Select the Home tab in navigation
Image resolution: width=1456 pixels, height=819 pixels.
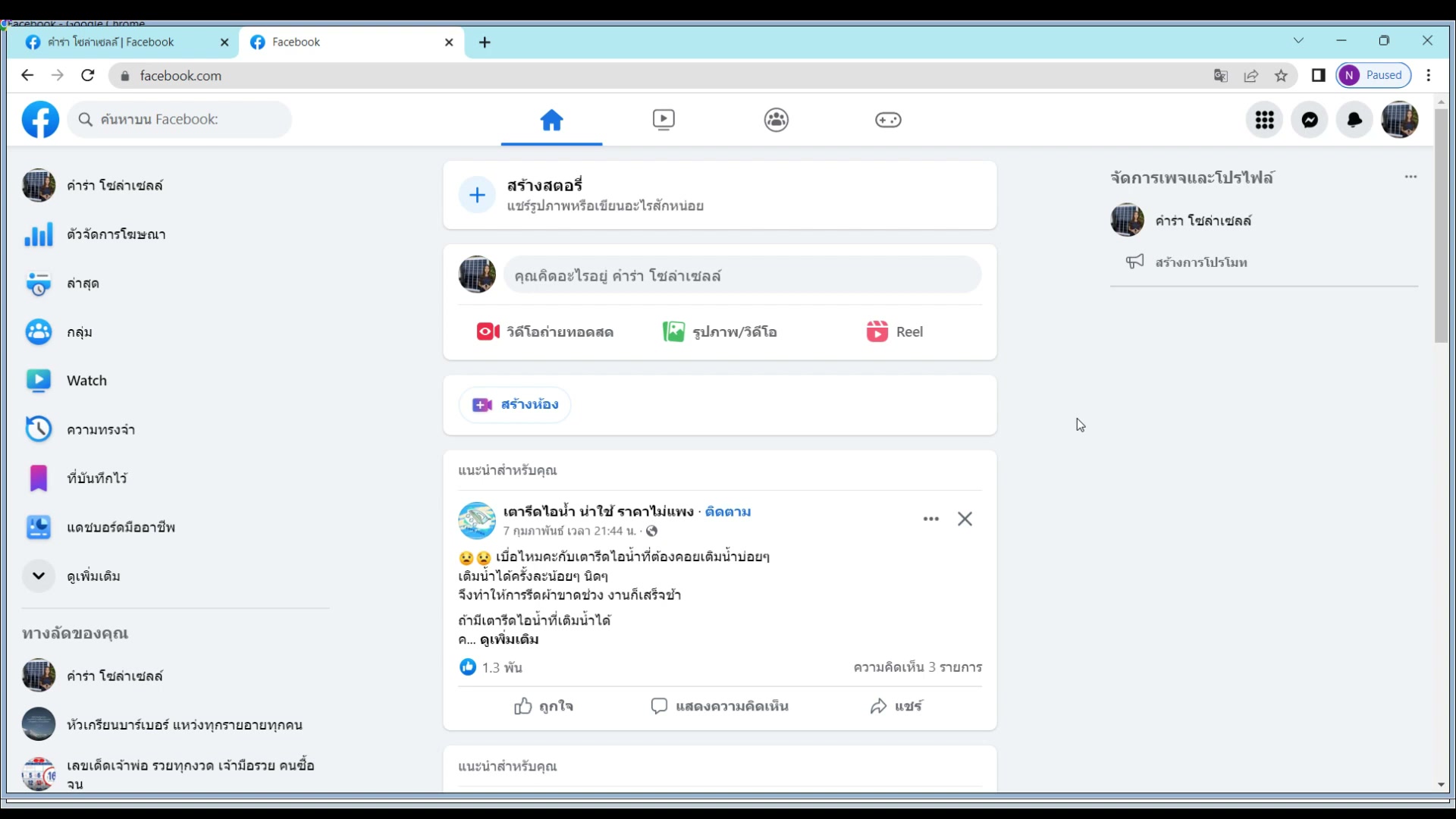click(x=551, y=120)
